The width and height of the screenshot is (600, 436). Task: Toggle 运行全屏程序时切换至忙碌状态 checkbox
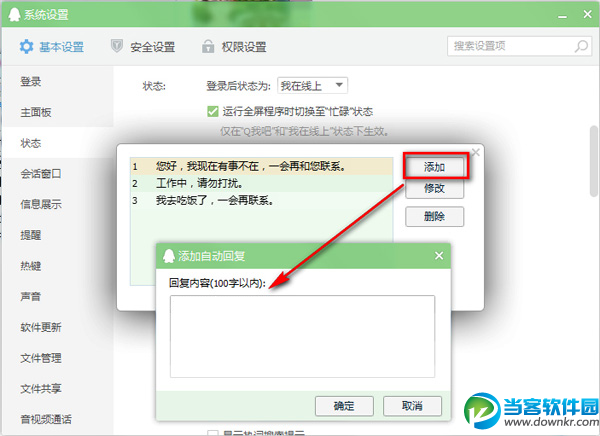[212, 111]
